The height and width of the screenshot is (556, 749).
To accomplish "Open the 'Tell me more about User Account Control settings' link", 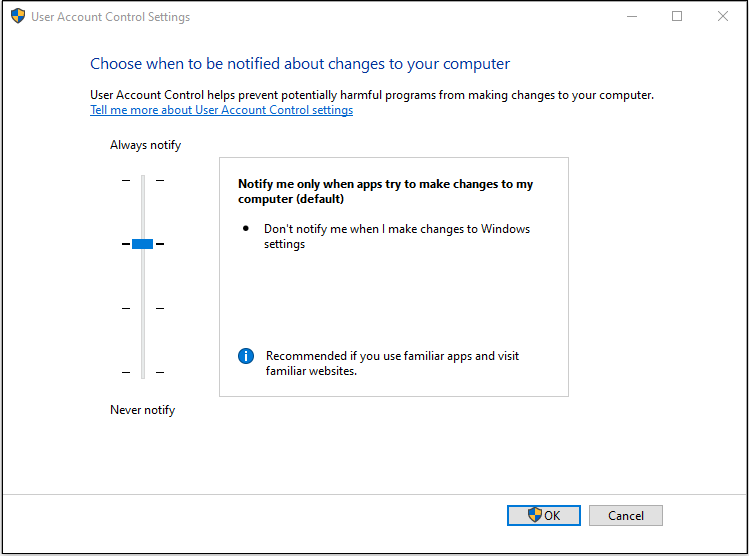I will pyautogui.click(x=222, y=110).
